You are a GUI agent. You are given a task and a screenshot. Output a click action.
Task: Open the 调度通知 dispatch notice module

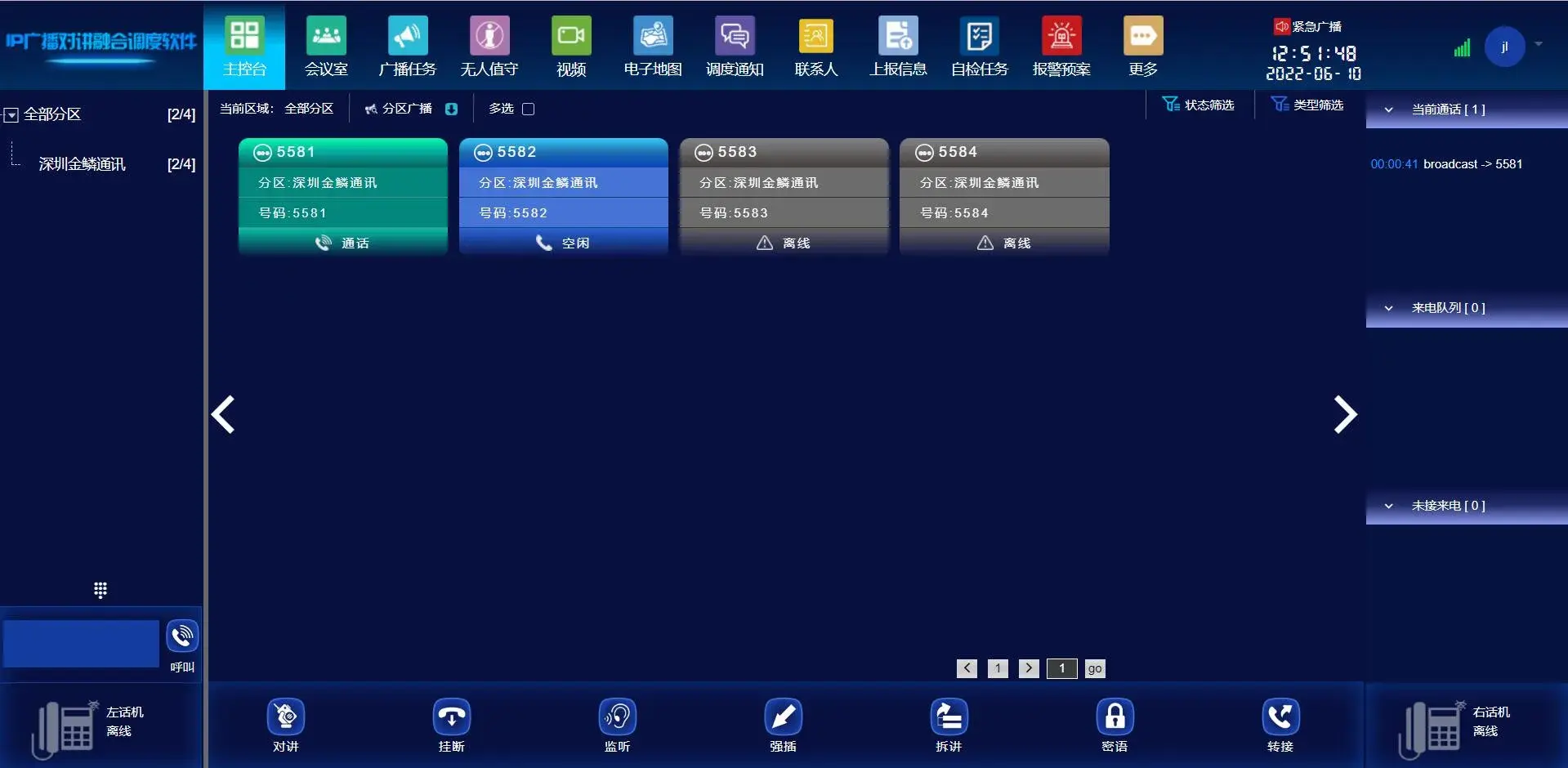coord(735,47)
